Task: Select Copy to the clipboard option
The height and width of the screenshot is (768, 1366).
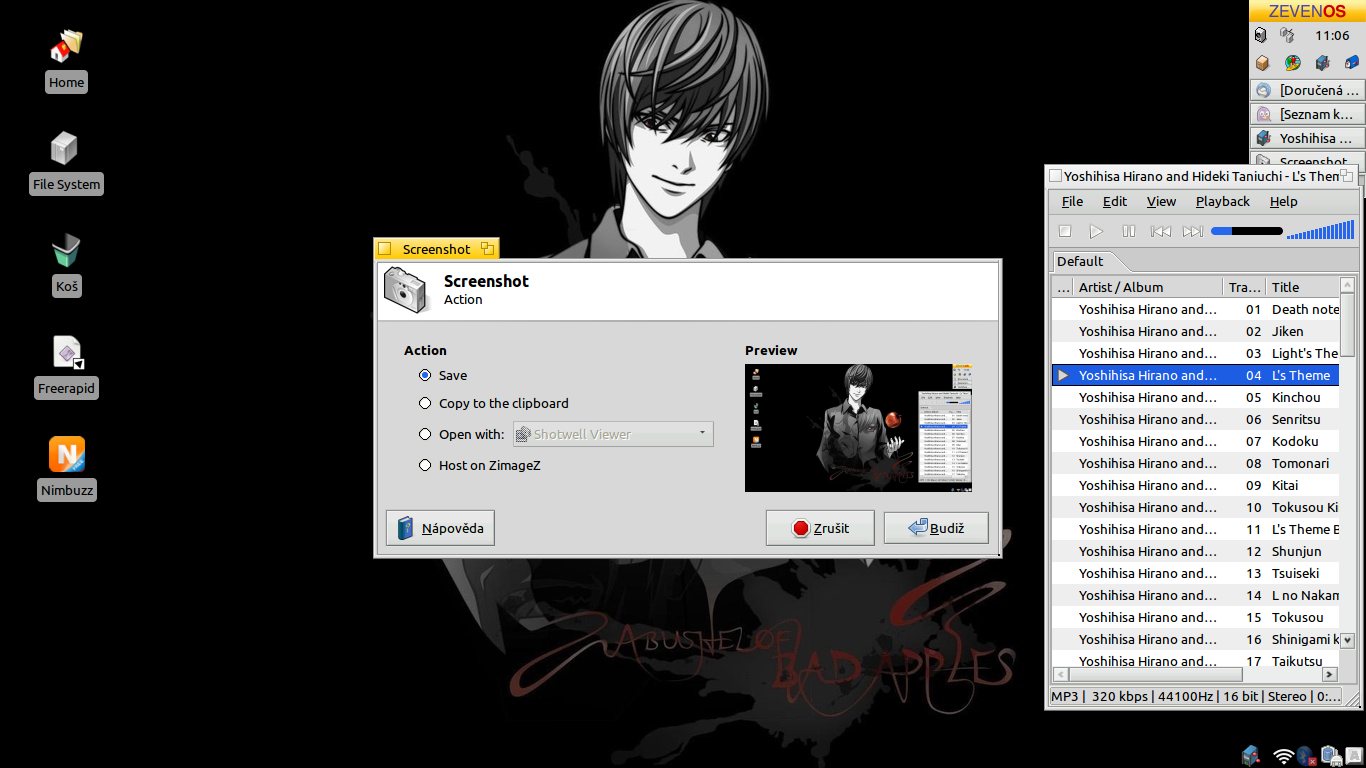Action: [x=494, y=403]
